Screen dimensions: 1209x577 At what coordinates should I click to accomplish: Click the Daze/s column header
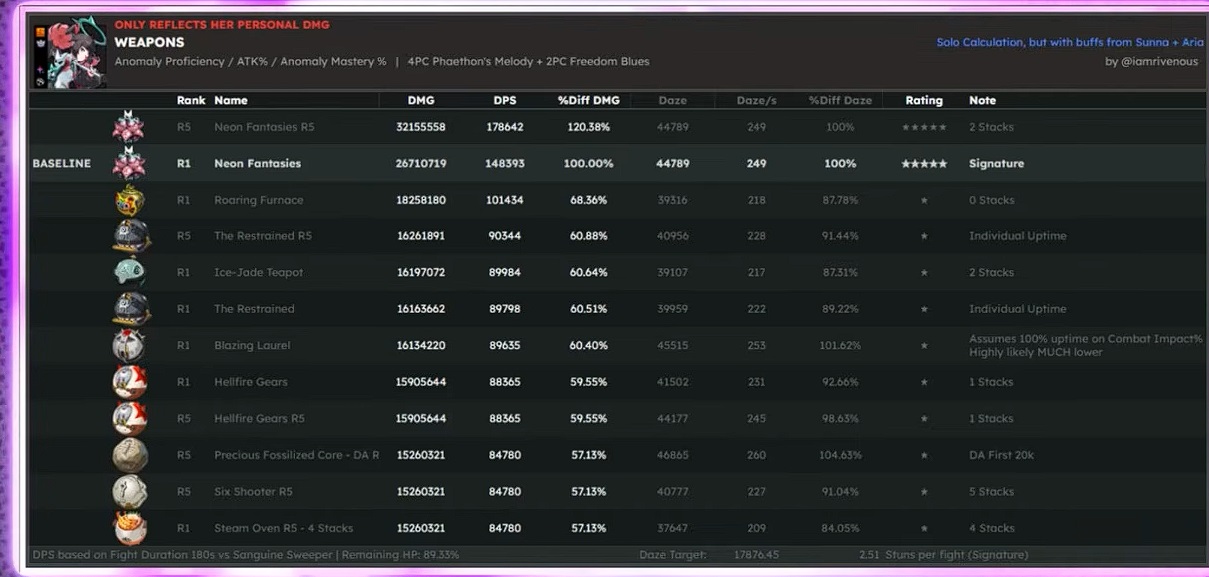[x=756, y=100]
